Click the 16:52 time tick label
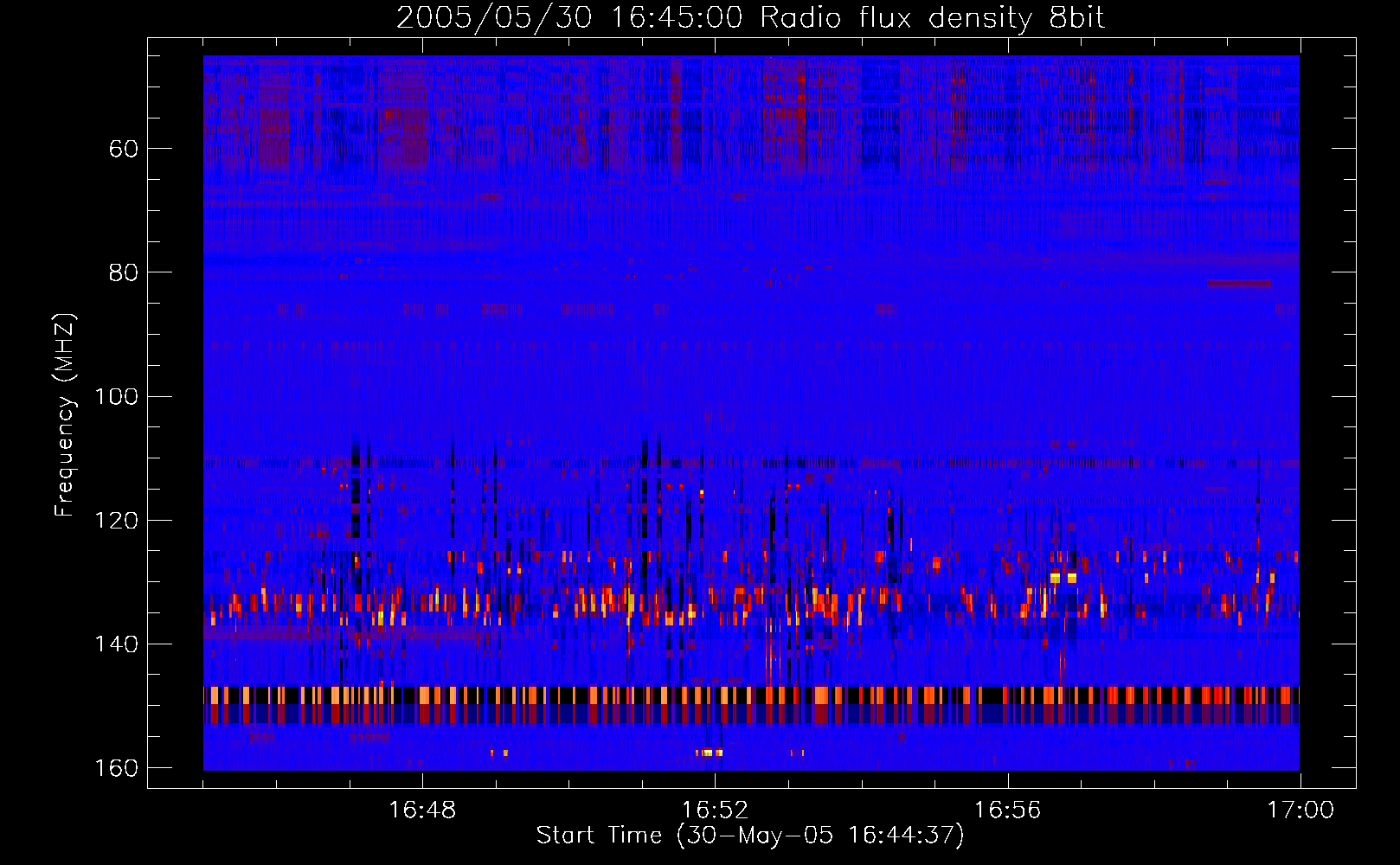1400x865 pixels. [x=715, y=811]
